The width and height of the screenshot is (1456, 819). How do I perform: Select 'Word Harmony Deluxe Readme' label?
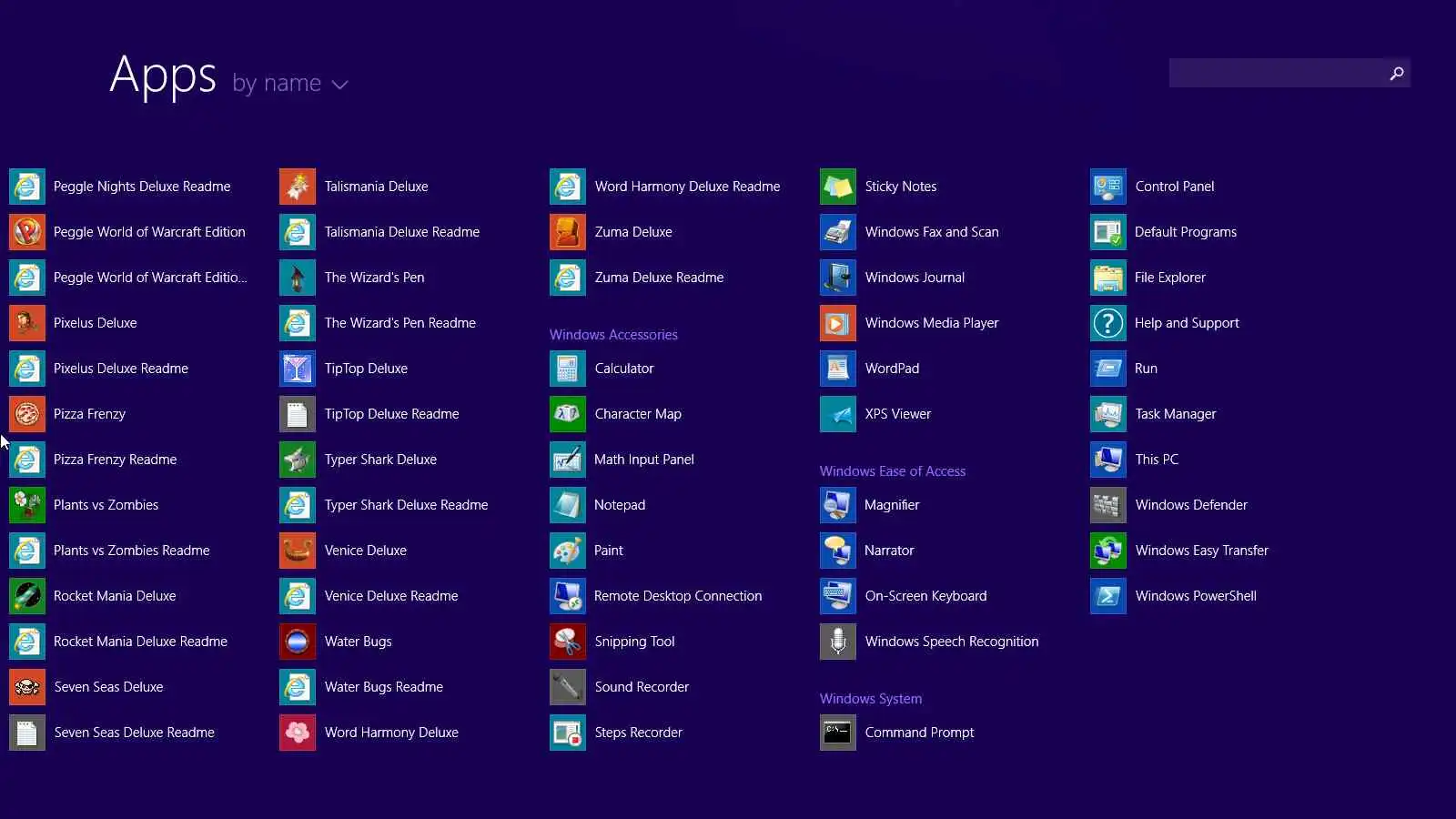click(x=688, y=187)
